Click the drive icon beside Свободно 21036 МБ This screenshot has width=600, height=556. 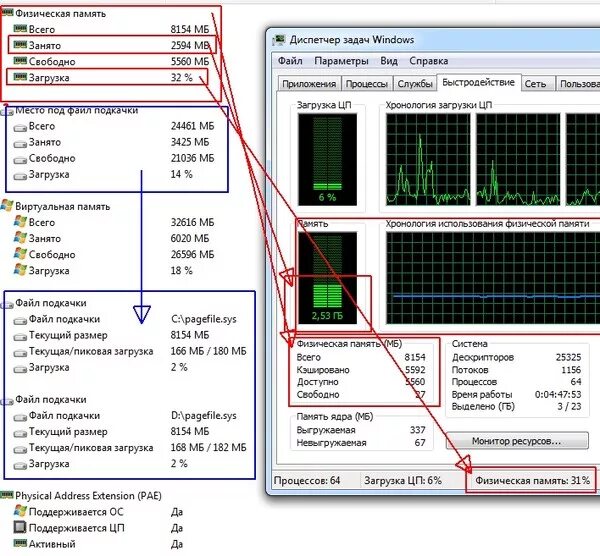20,160
